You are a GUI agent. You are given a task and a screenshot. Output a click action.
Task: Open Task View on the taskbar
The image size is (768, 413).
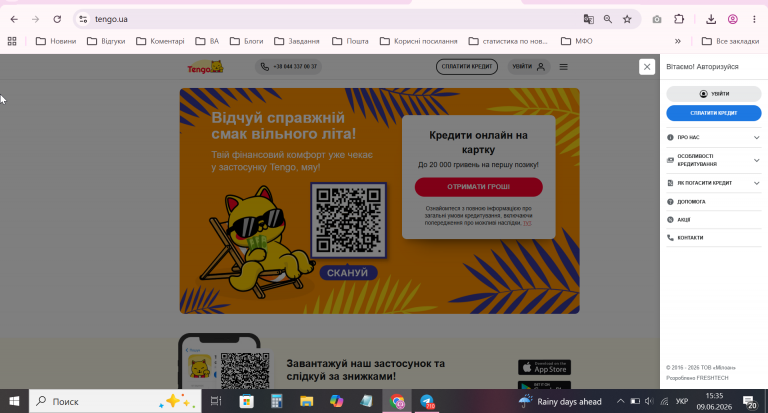(x=216, y=401)
